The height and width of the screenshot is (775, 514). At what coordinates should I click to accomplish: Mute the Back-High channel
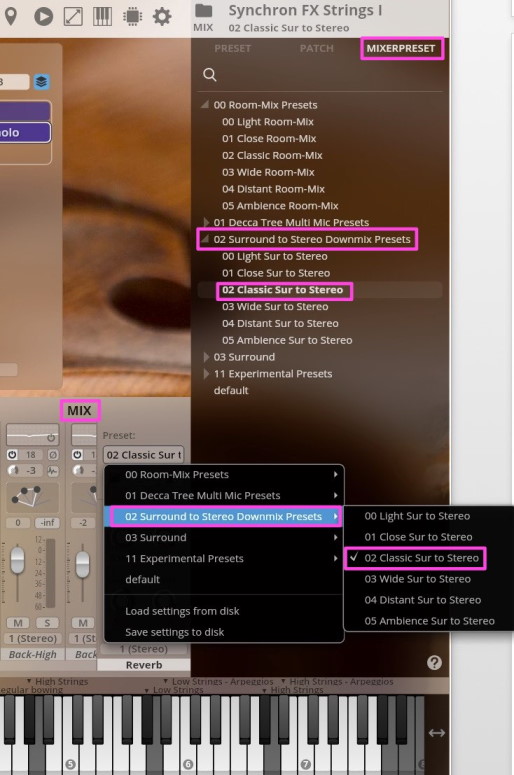(x=18, y=623)
